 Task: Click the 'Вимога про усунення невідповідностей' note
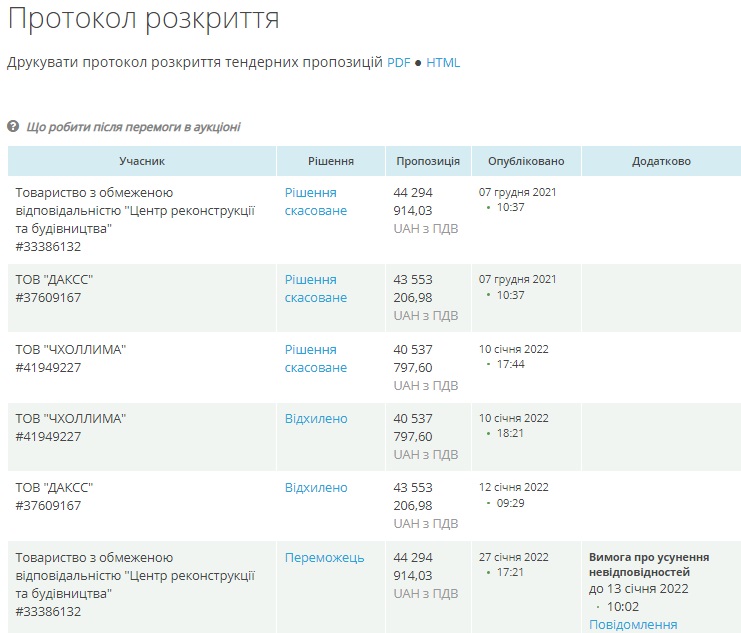[649, 564]
